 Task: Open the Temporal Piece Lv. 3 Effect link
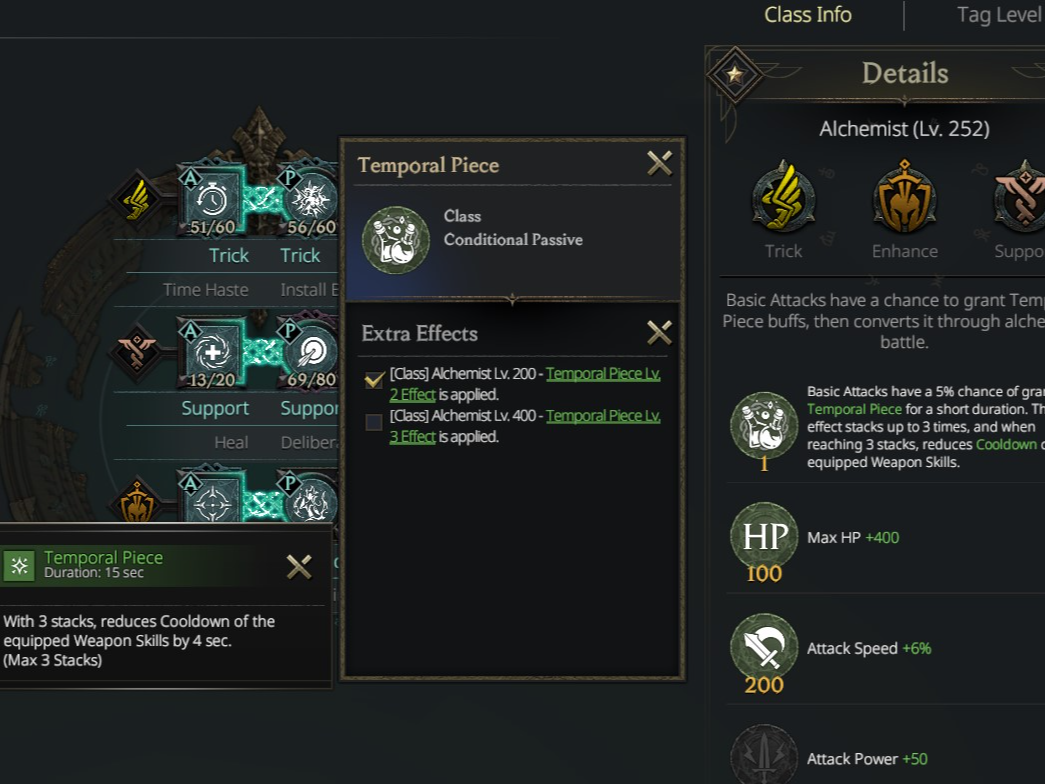pos(602,416)
